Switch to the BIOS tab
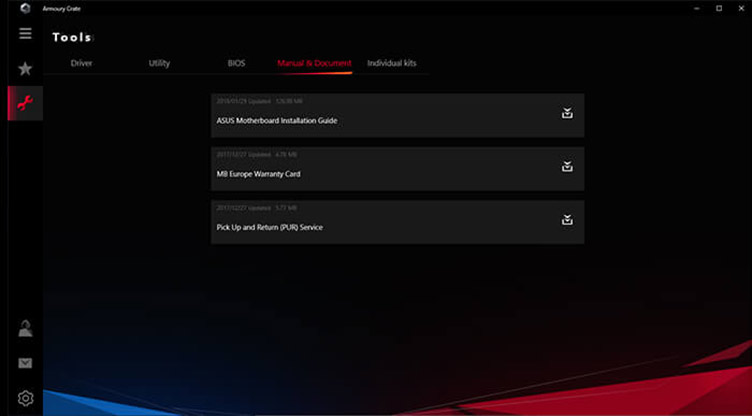Screen dimensions: 752x416 236,63
